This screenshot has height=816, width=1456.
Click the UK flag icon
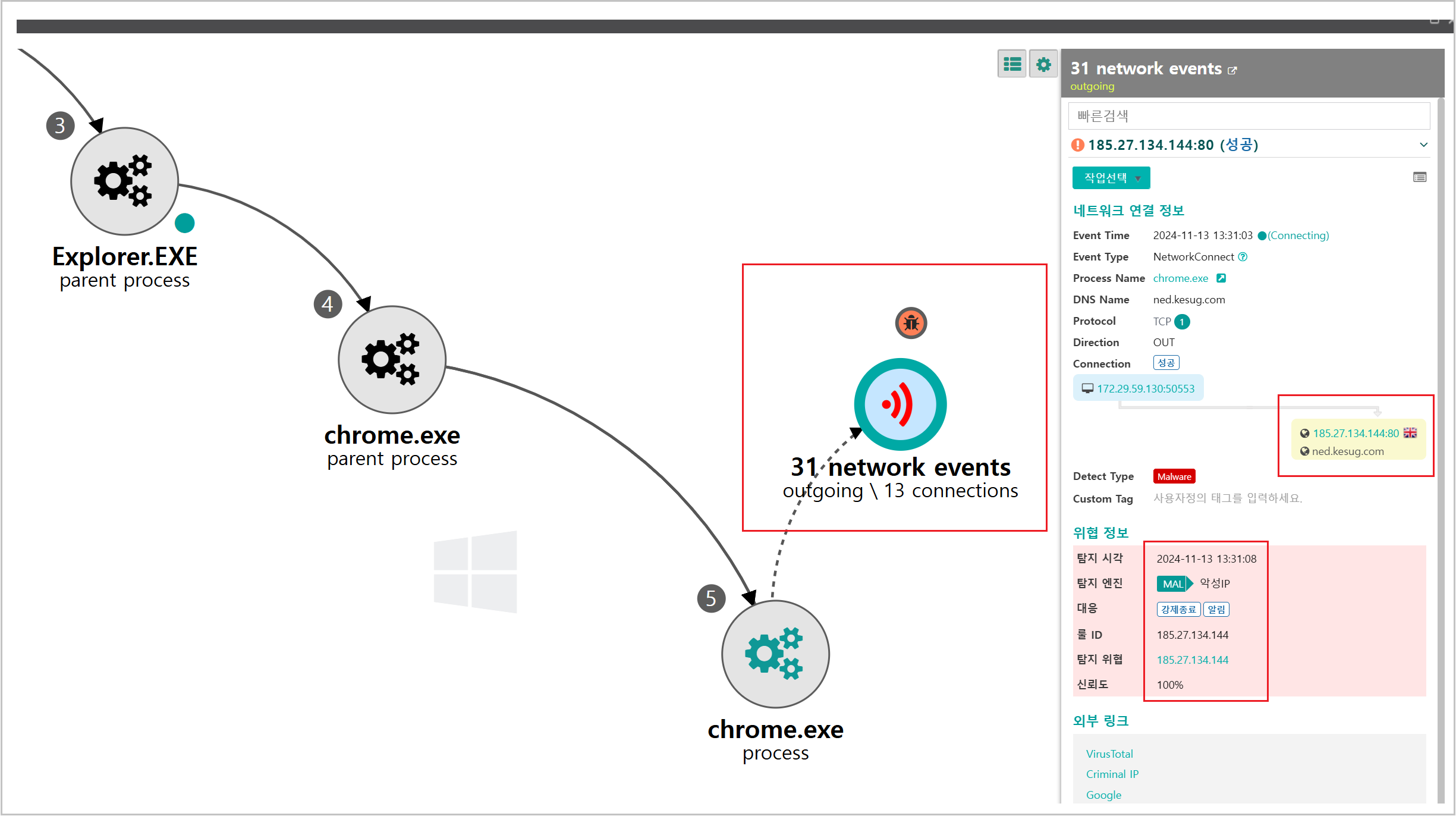tap(1410, 433)
